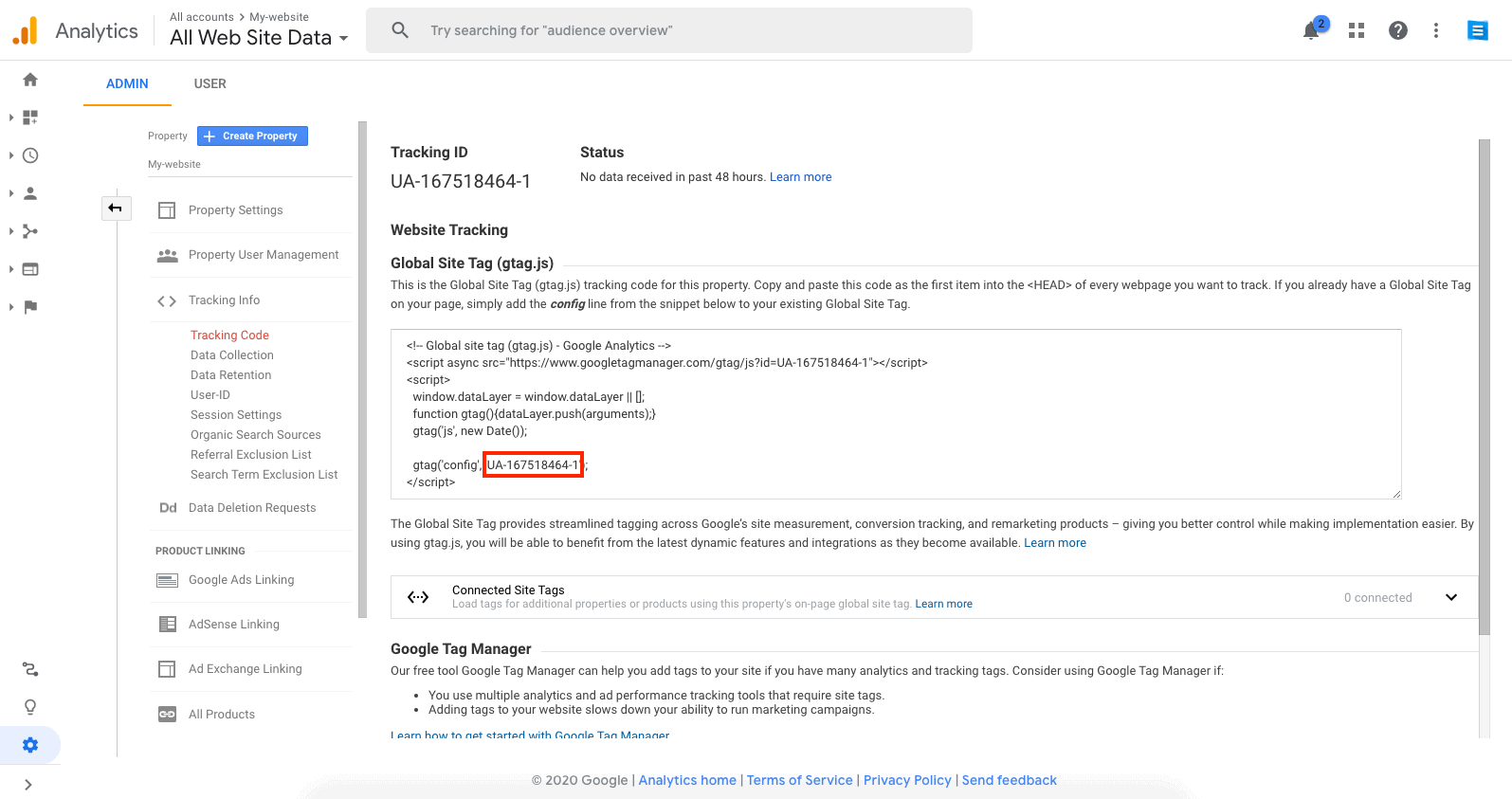This screenshot has width=1512, height=799.
Task: Expand the Connected Site Tags chevron
Action: (1451, 597)
